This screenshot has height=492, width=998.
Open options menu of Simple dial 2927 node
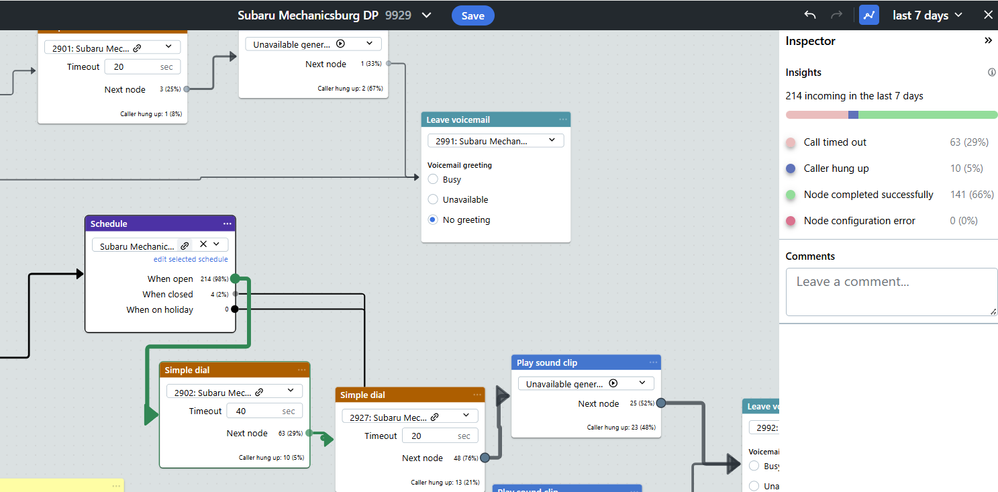click(x=477, y=395)
